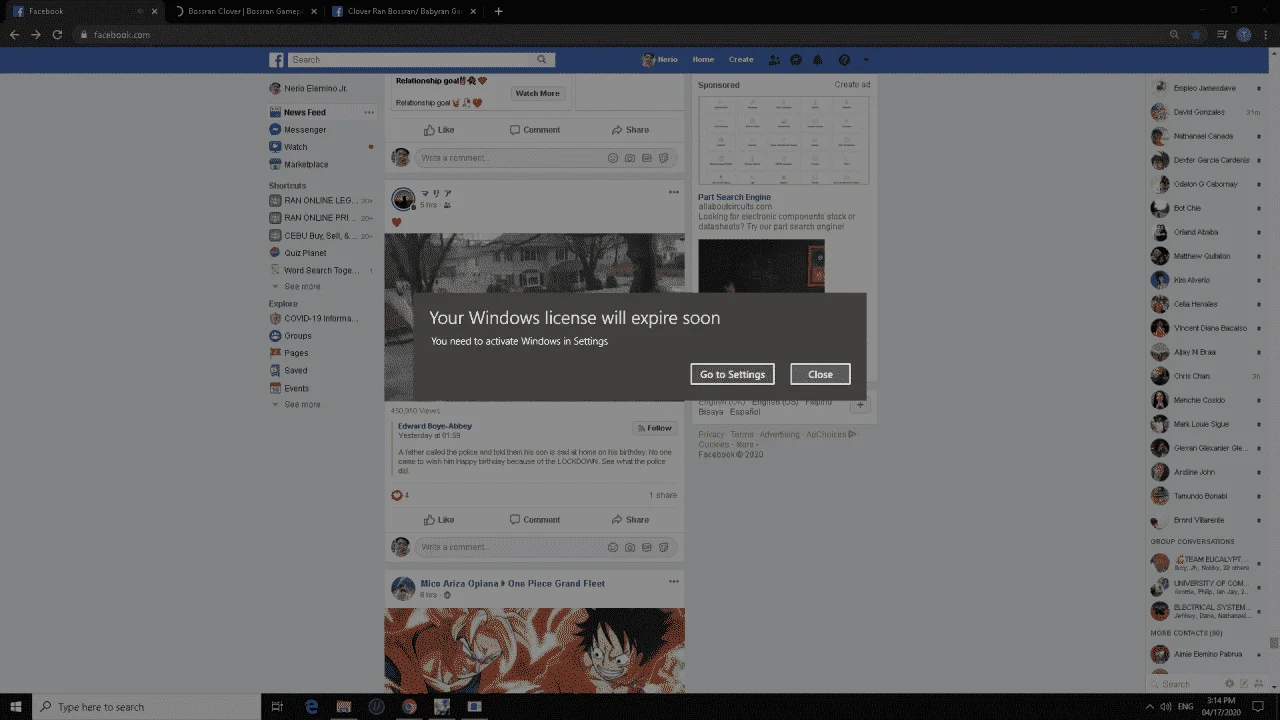
Task: Click camera icon in comment box under Edward Boye-Abbey post
Action: (x=630, y=547)
